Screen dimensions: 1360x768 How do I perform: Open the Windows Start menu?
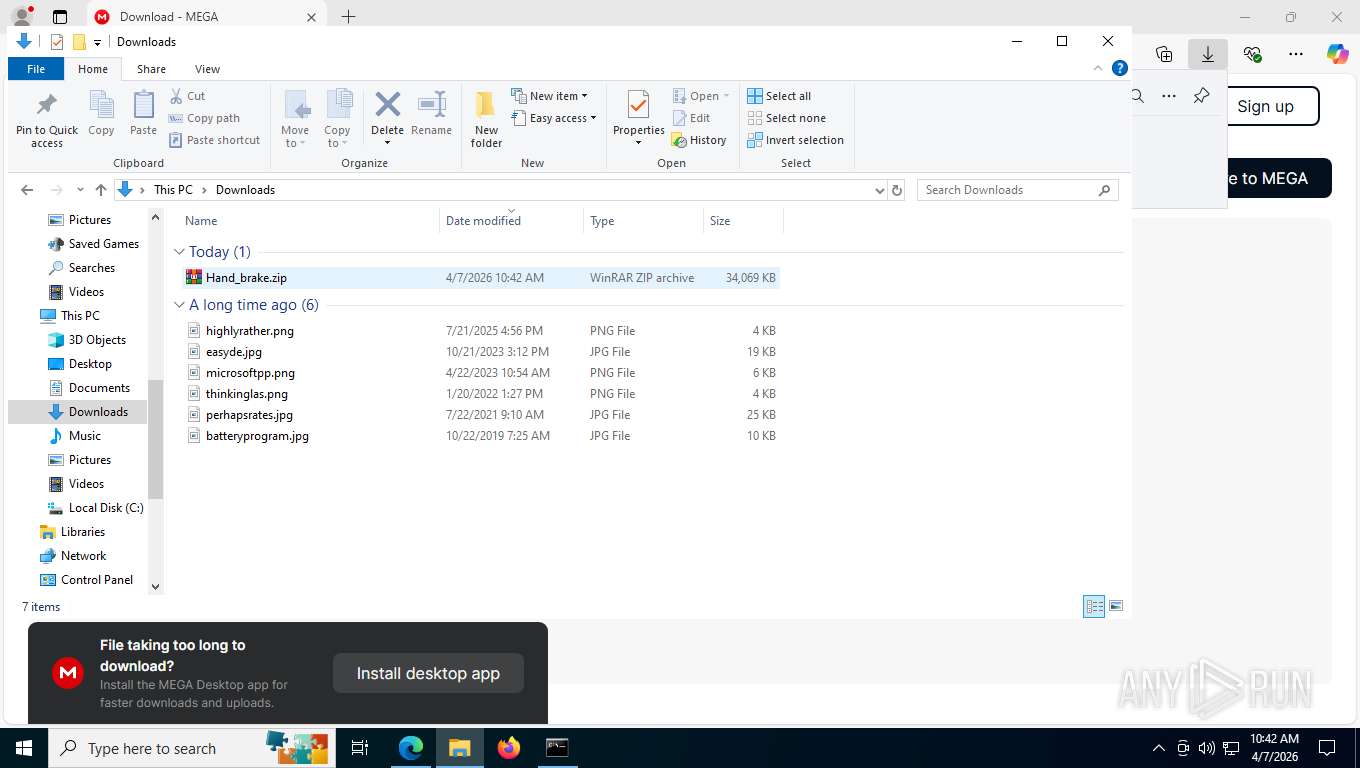coord(23,747)
